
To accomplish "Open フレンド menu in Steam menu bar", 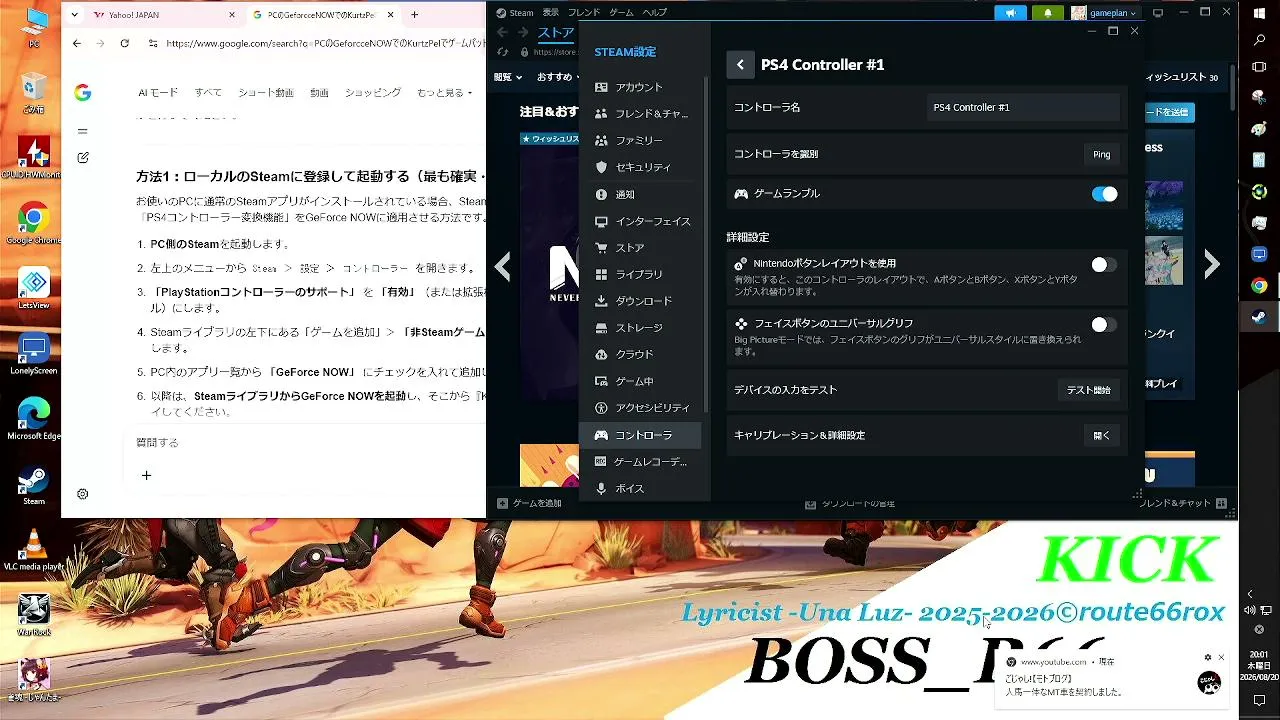I will [584, 13].
